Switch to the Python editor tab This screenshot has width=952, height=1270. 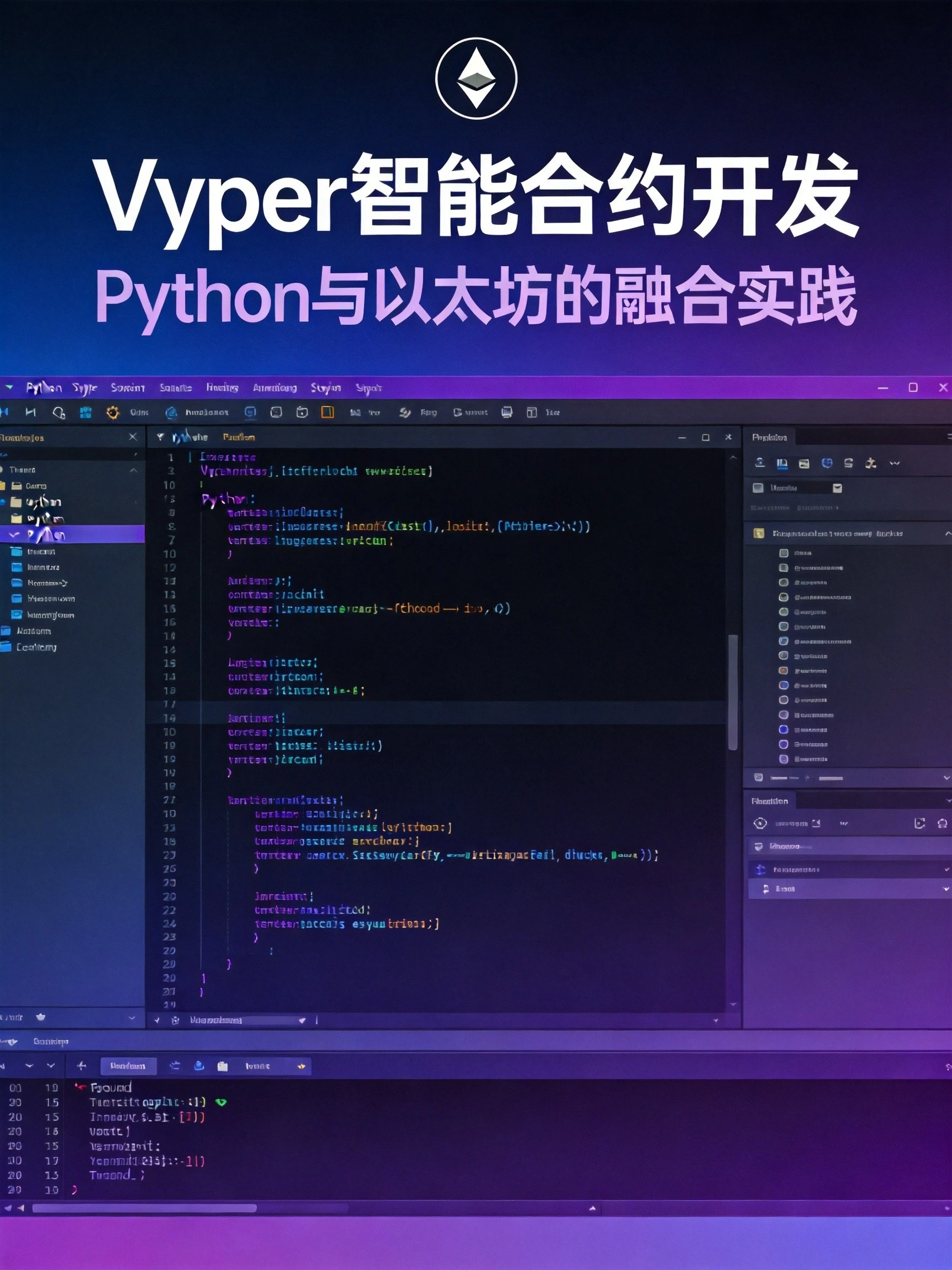coord(190,438)
